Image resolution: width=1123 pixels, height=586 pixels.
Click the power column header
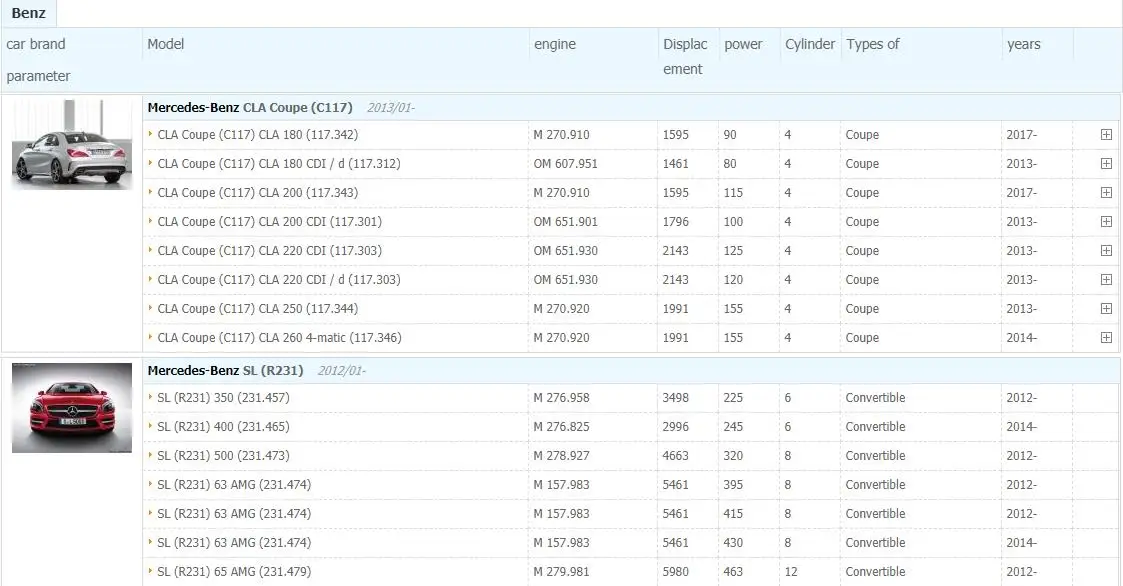pos(743,44)
